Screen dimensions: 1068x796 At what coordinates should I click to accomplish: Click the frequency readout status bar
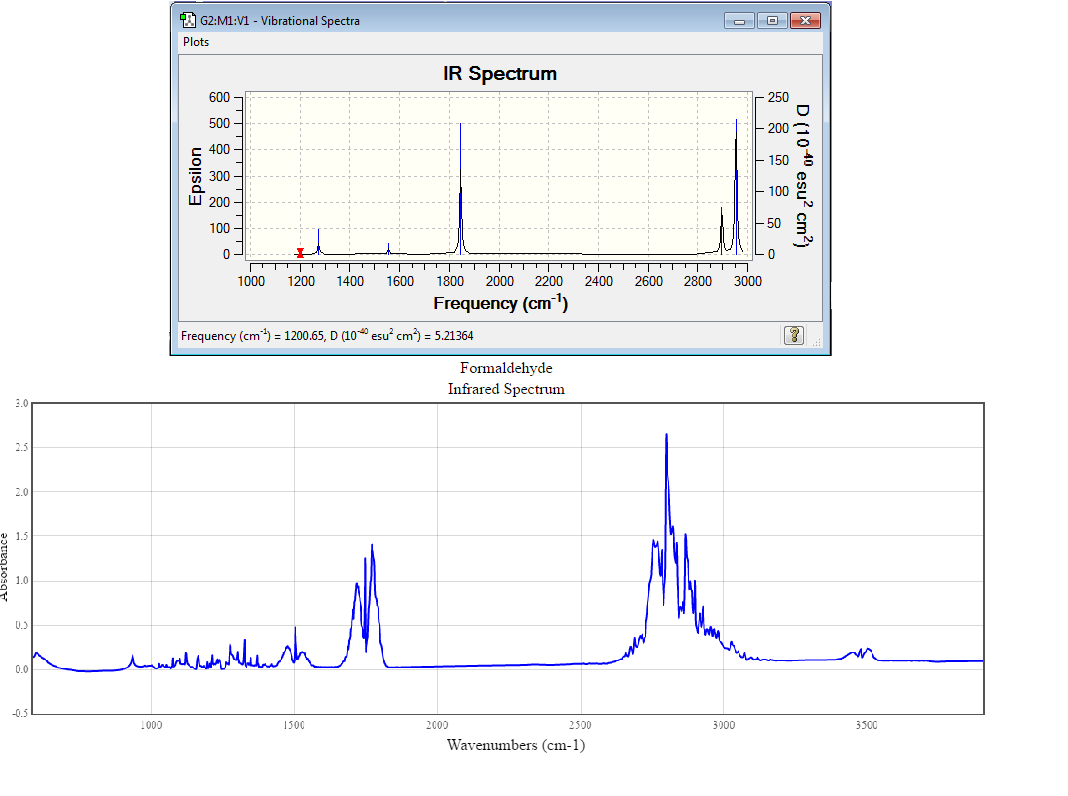tap(327, 335)
